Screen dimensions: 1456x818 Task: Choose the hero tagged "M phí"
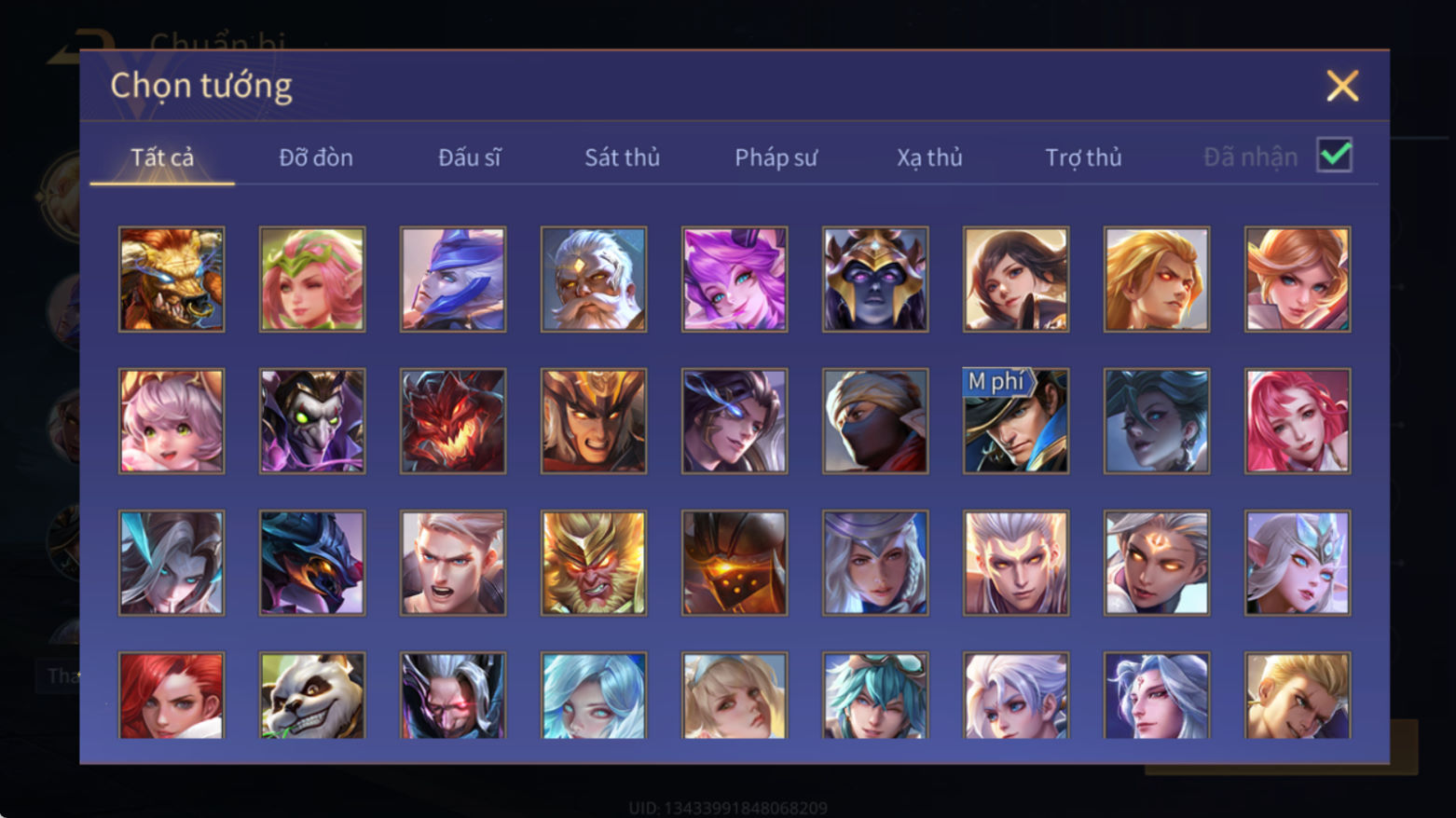1016,421
